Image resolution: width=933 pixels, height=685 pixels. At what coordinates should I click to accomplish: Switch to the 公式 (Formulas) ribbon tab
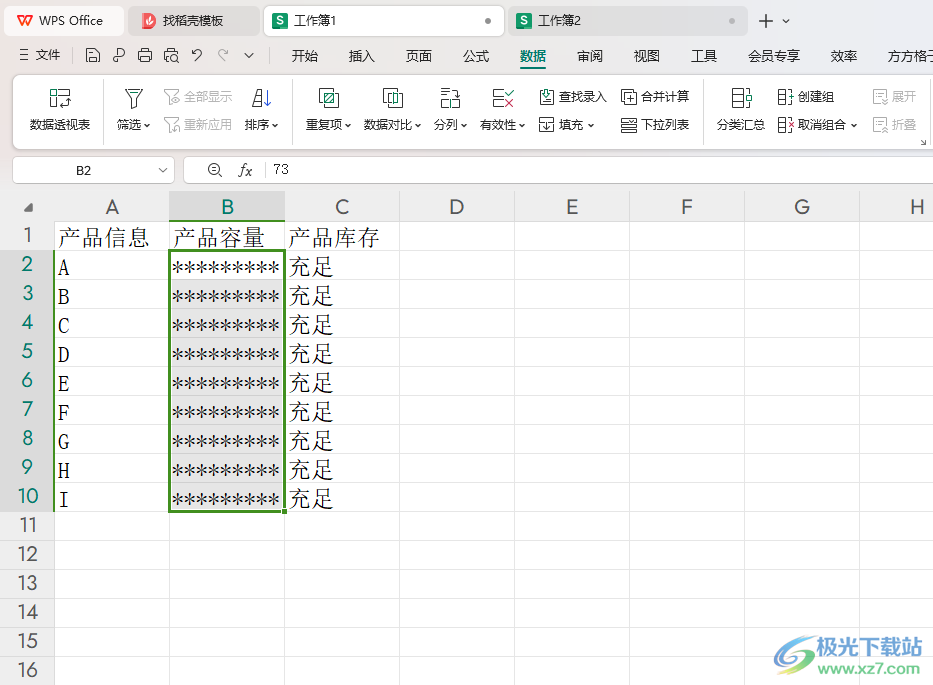[x=476, y=56]
